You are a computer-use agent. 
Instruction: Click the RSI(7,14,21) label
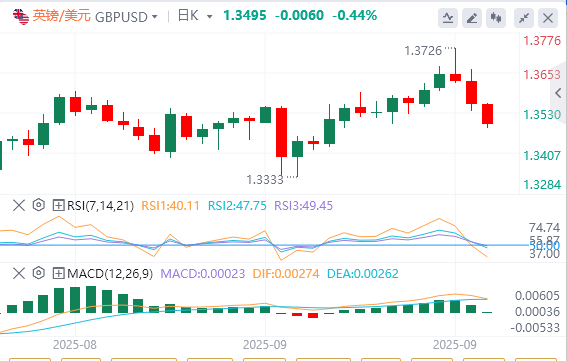point(101,205)
